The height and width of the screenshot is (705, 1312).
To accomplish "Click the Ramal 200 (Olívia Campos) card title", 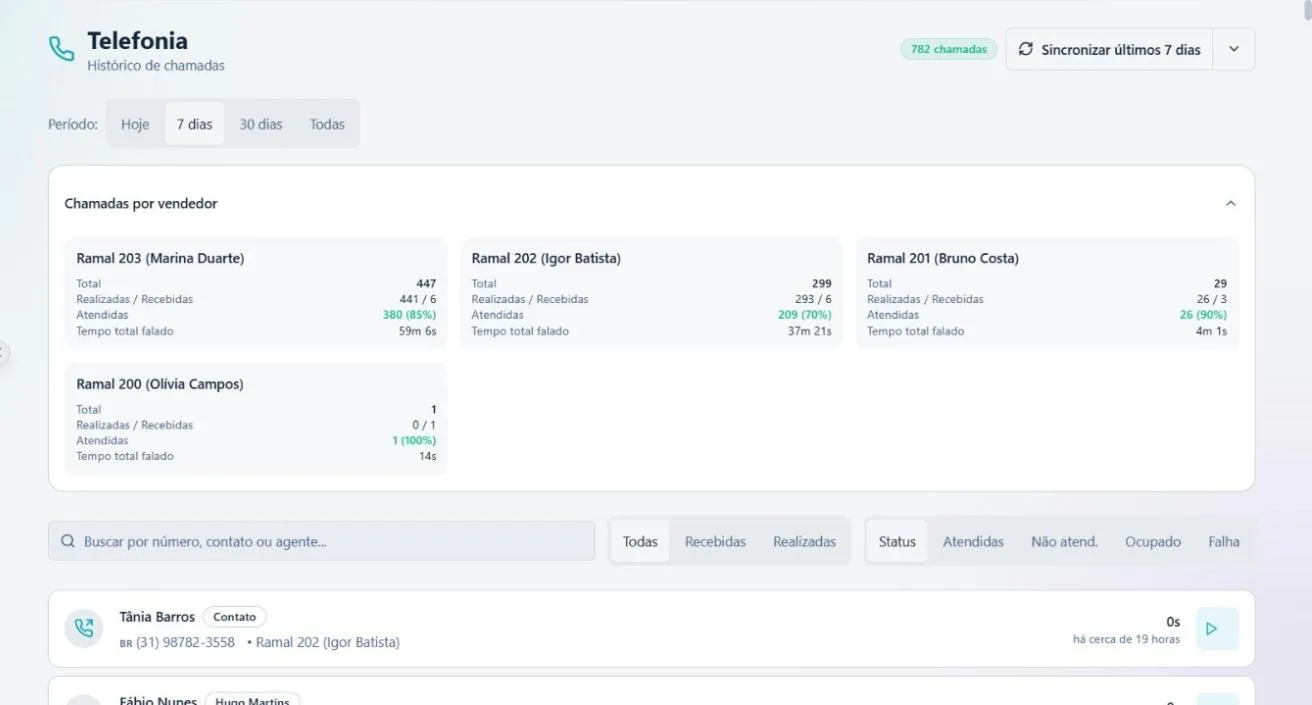I will pyautogui.click(x=160, y=384).
